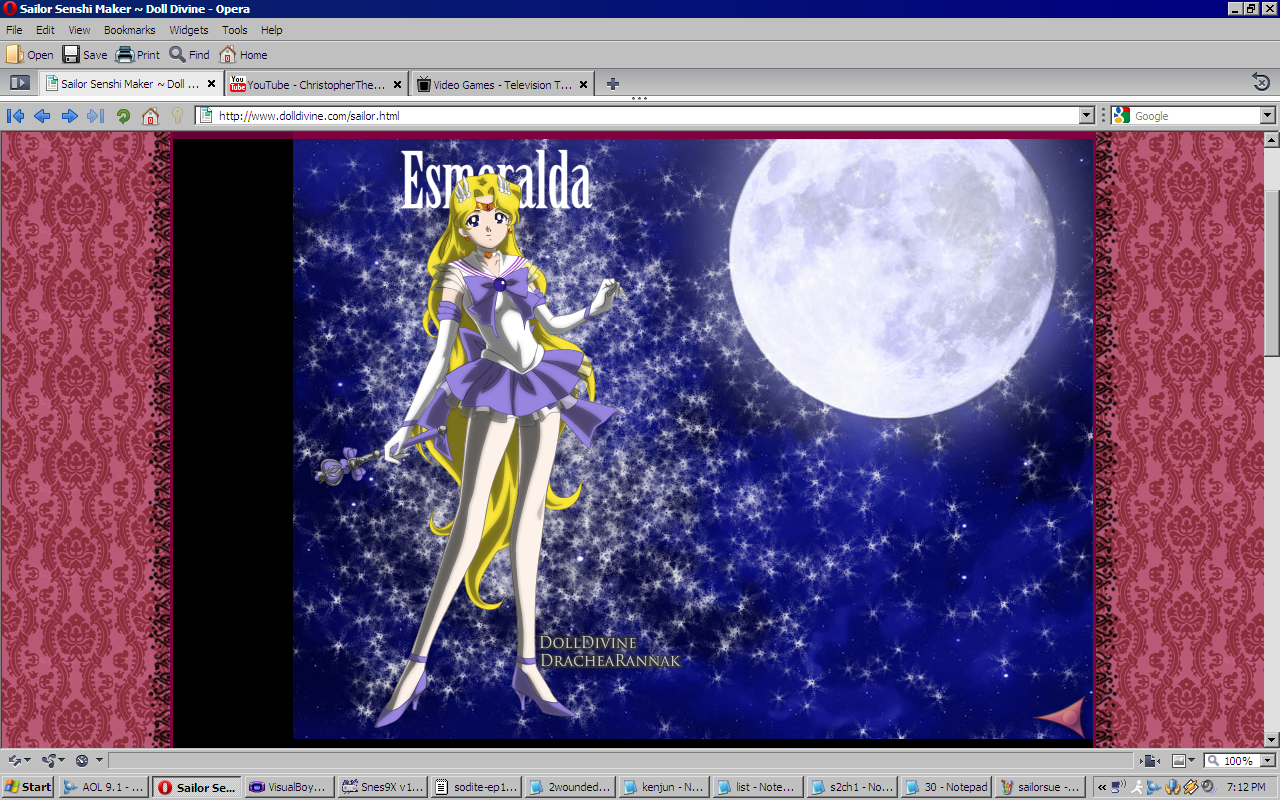Add a new tab with the plus icon
This screenshot has width=1280, height=800.
(613, 84)
